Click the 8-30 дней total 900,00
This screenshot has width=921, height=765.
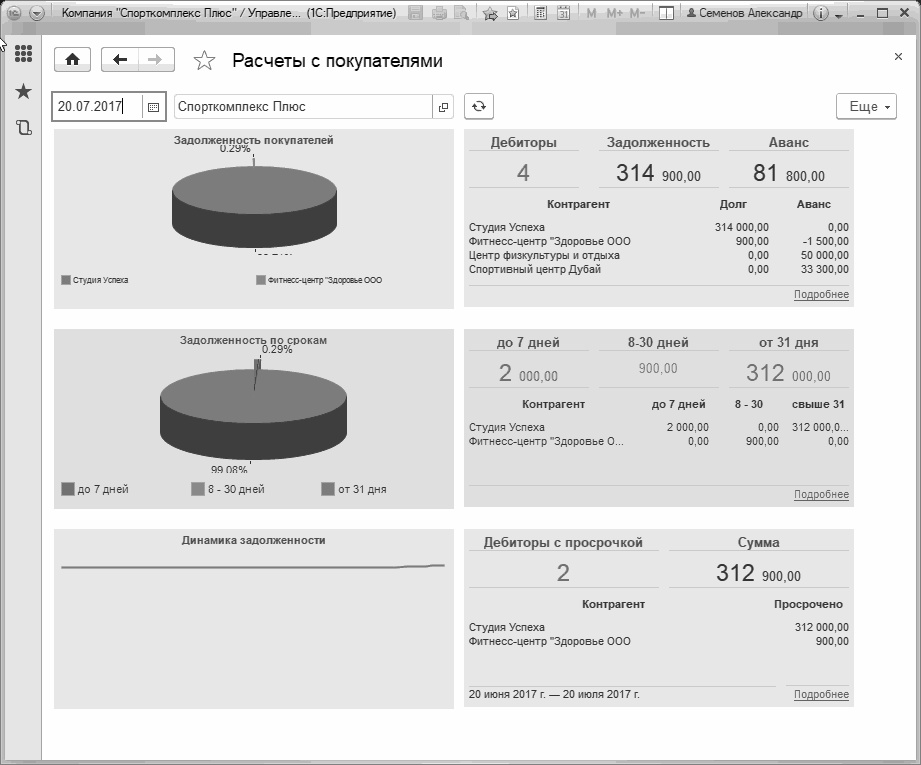(658, 368)
